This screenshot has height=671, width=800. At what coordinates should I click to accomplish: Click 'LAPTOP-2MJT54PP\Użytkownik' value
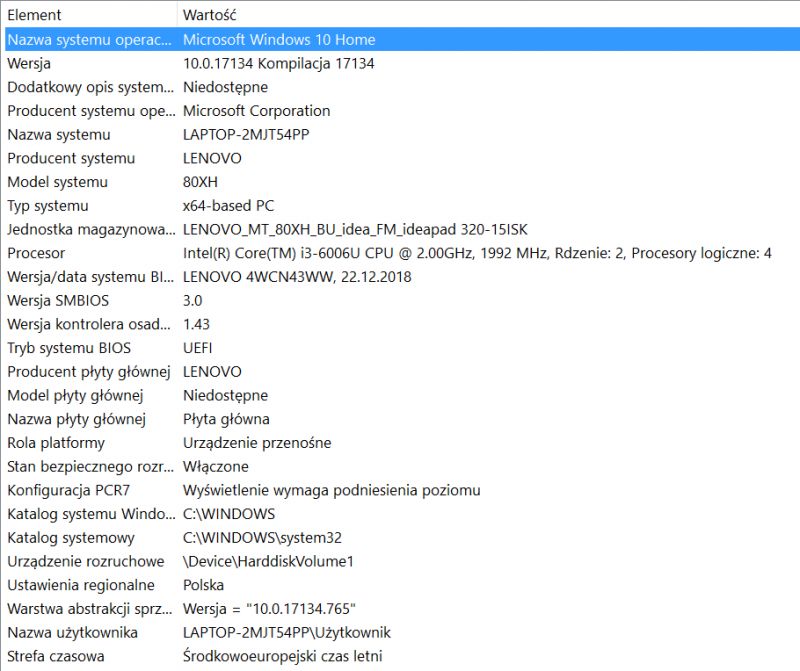point(287,633)
